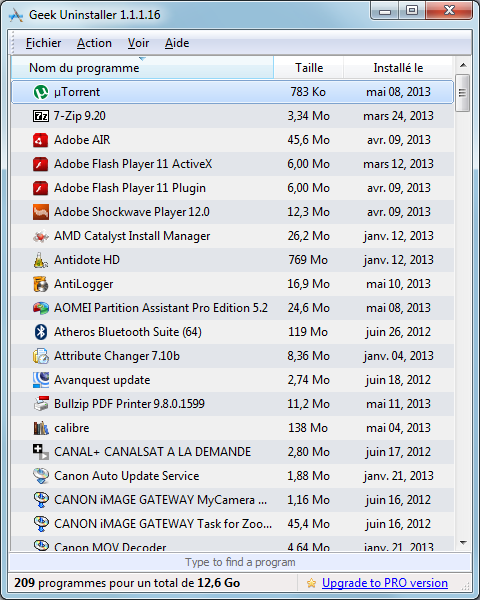The width and height of the screenshot is (480, 600).
Task: Select 'Antidote HD' program name
Action: click(87, 260)
